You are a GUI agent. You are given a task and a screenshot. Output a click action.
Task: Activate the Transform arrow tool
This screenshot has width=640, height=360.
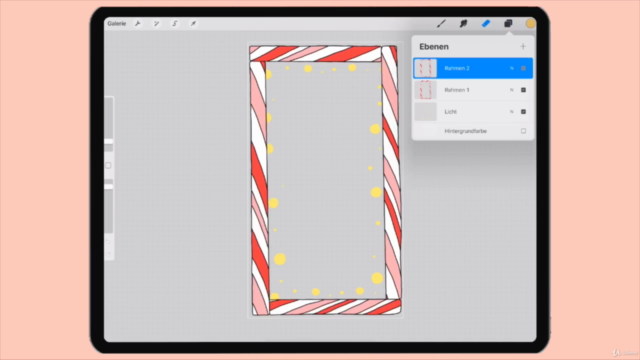[x=193, y=24]
